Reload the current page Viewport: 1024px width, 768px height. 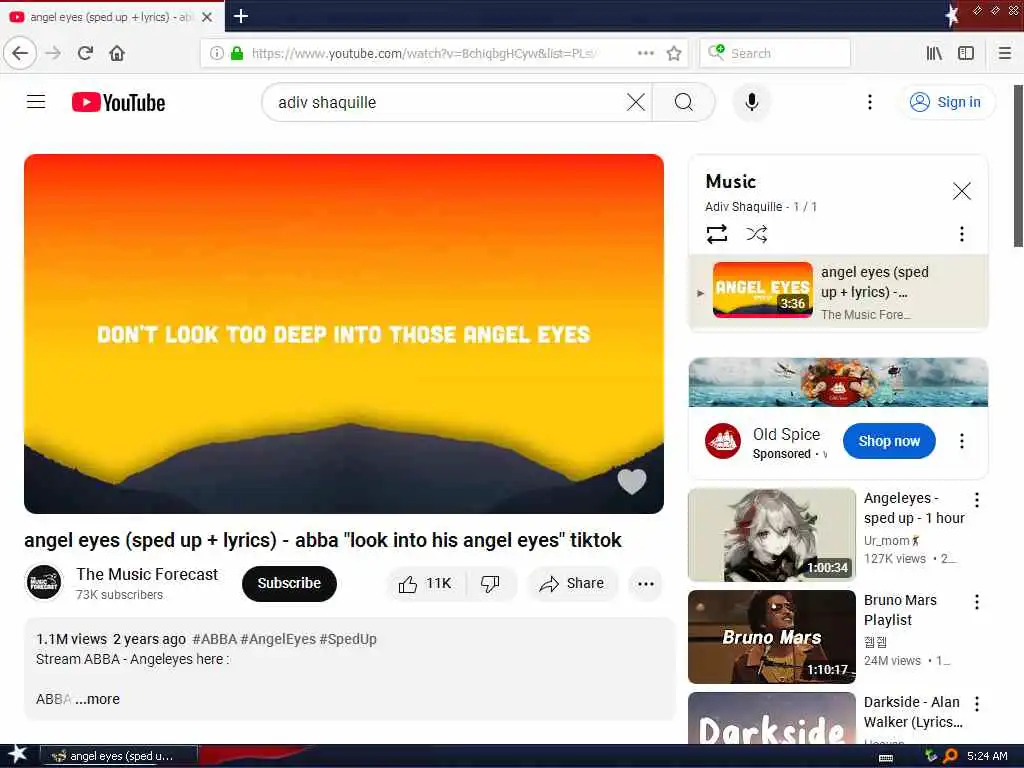[86, 53]
